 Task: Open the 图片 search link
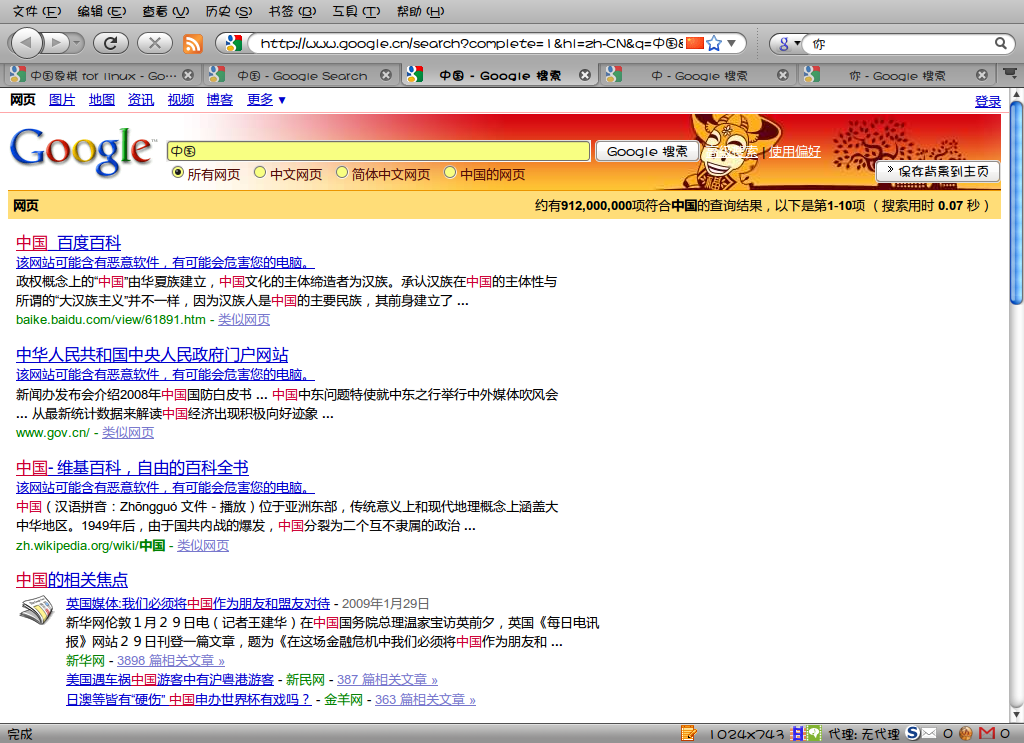(x=62, y=100)
